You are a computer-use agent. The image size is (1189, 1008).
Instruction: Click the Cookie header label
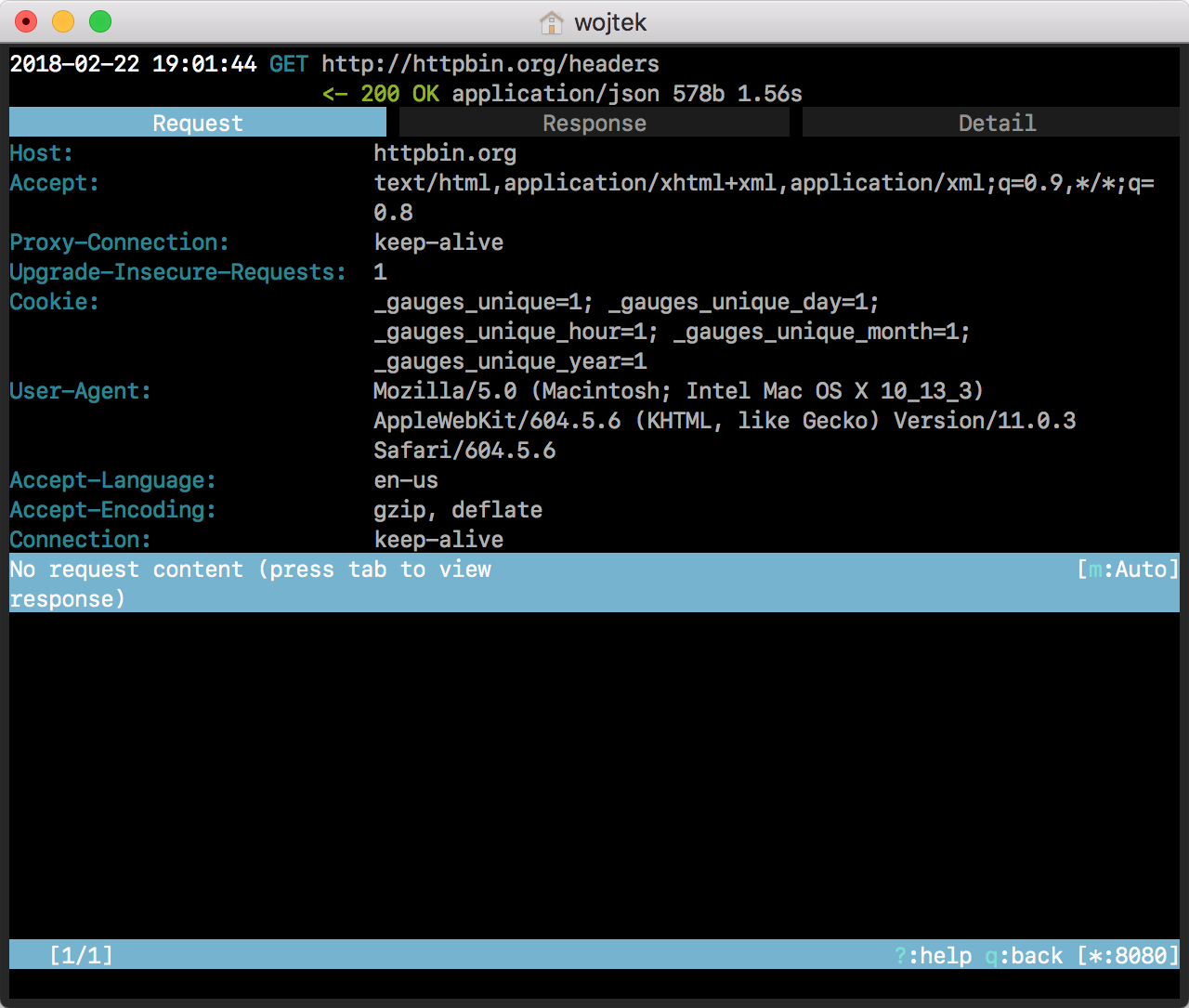(x=54, y=302)
